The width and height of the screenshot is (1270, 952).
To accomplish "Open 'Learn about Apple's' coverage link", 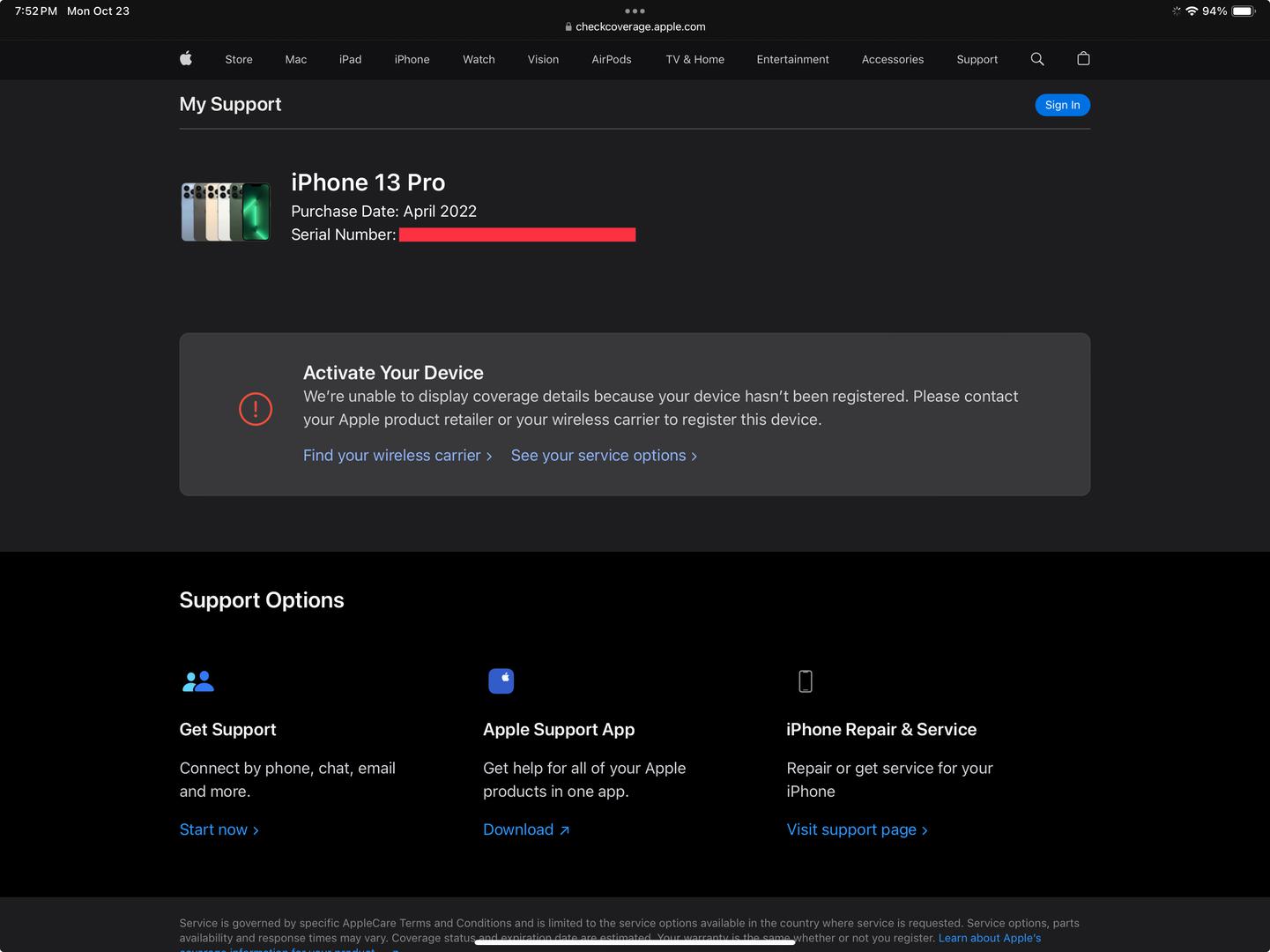I will (x=990, y=938).
